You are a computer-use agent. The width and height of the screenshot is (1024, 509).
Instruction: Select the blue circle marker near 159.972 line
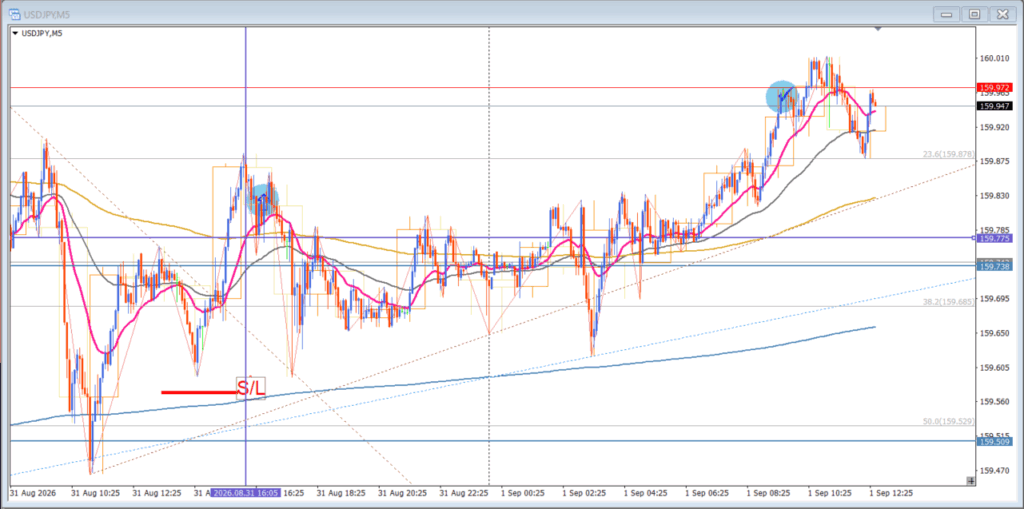click(x=782, y=97)
